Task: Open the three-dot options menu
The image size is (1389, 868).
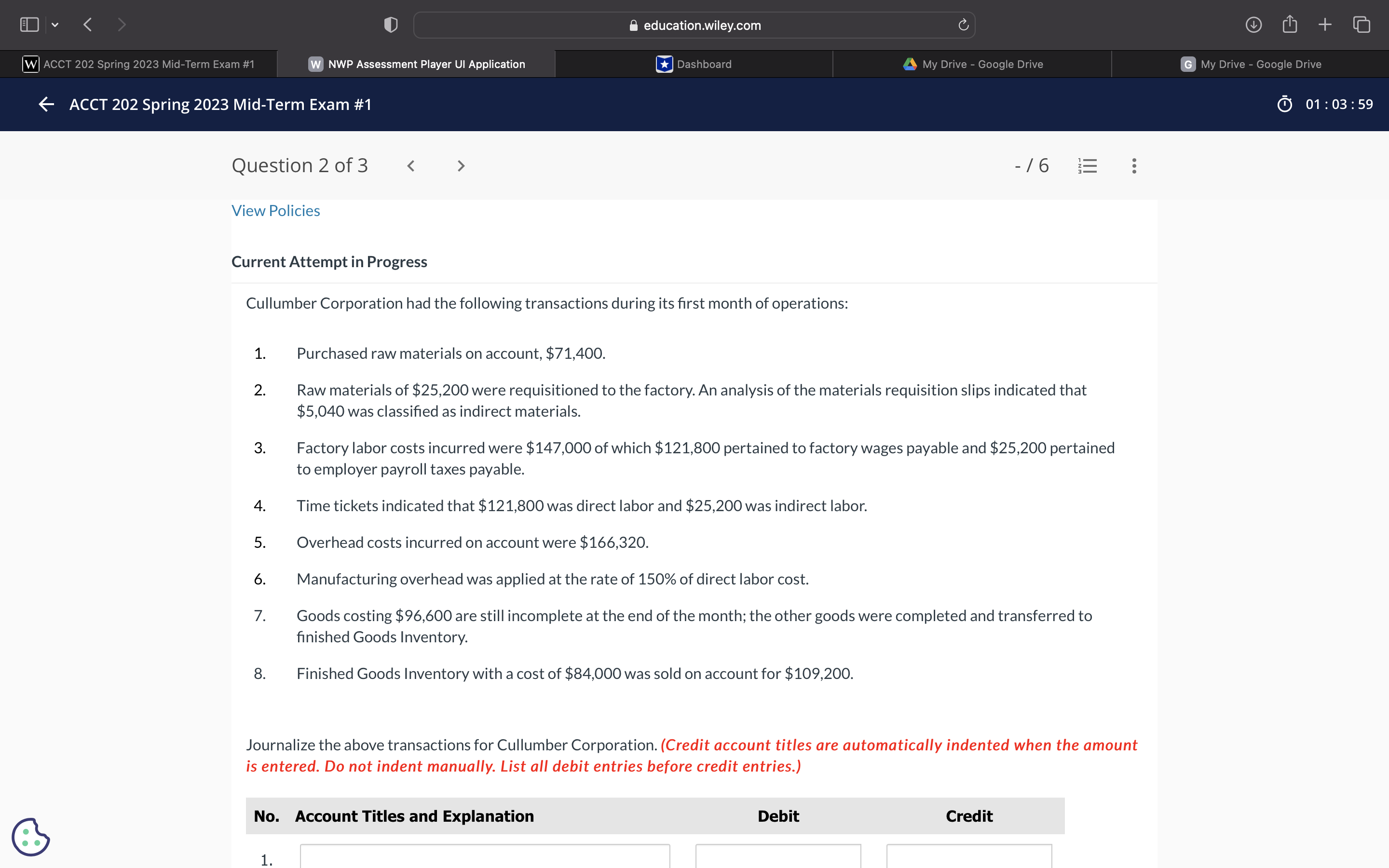Action: [x=1133, y=165]
